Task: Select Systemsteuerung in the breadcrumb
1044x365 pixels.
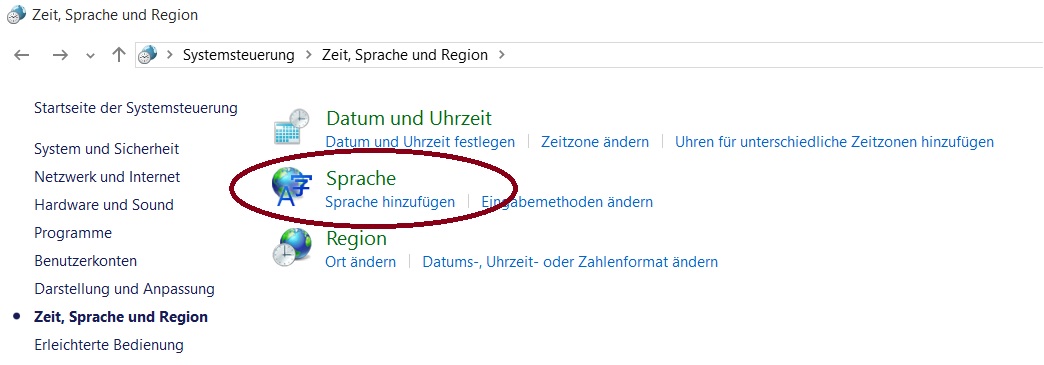Action: point(239,55)
